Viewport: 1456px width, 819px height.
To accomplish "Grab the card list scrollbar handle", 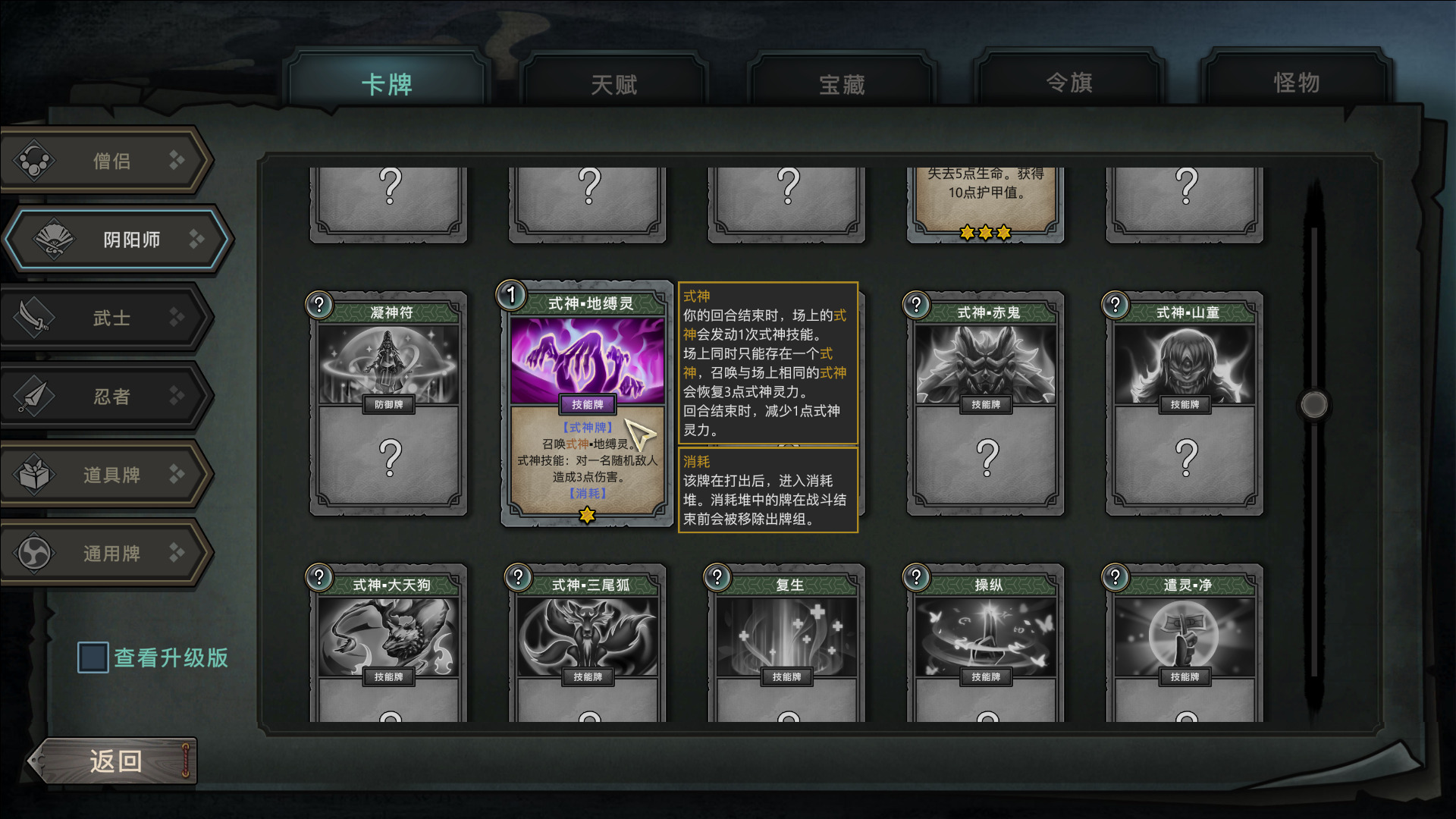I will click(x=1314, y=404).
